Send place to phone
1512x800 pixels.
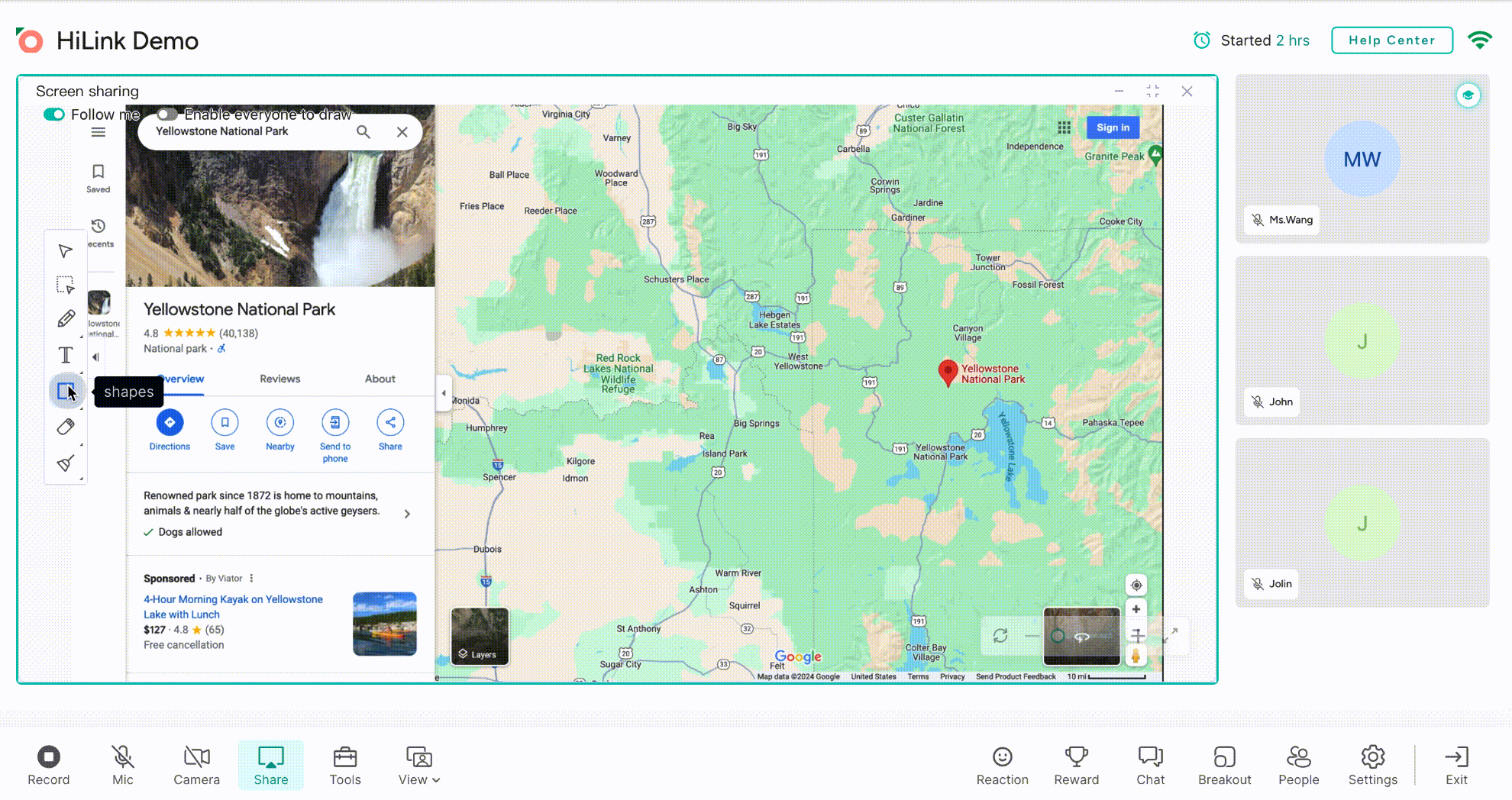335,437
